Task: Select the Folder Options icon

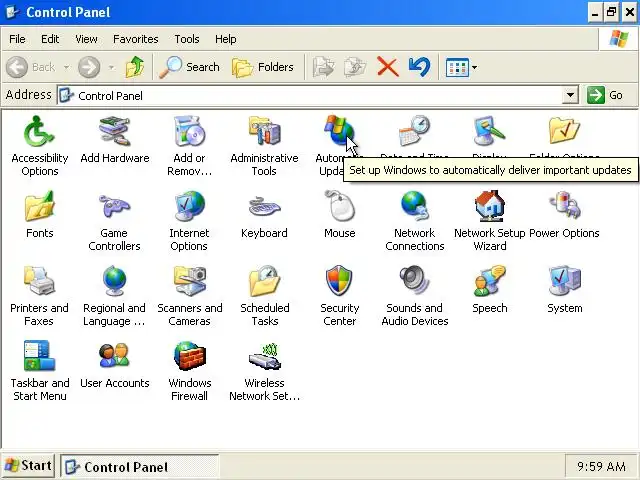Action: 564,131
